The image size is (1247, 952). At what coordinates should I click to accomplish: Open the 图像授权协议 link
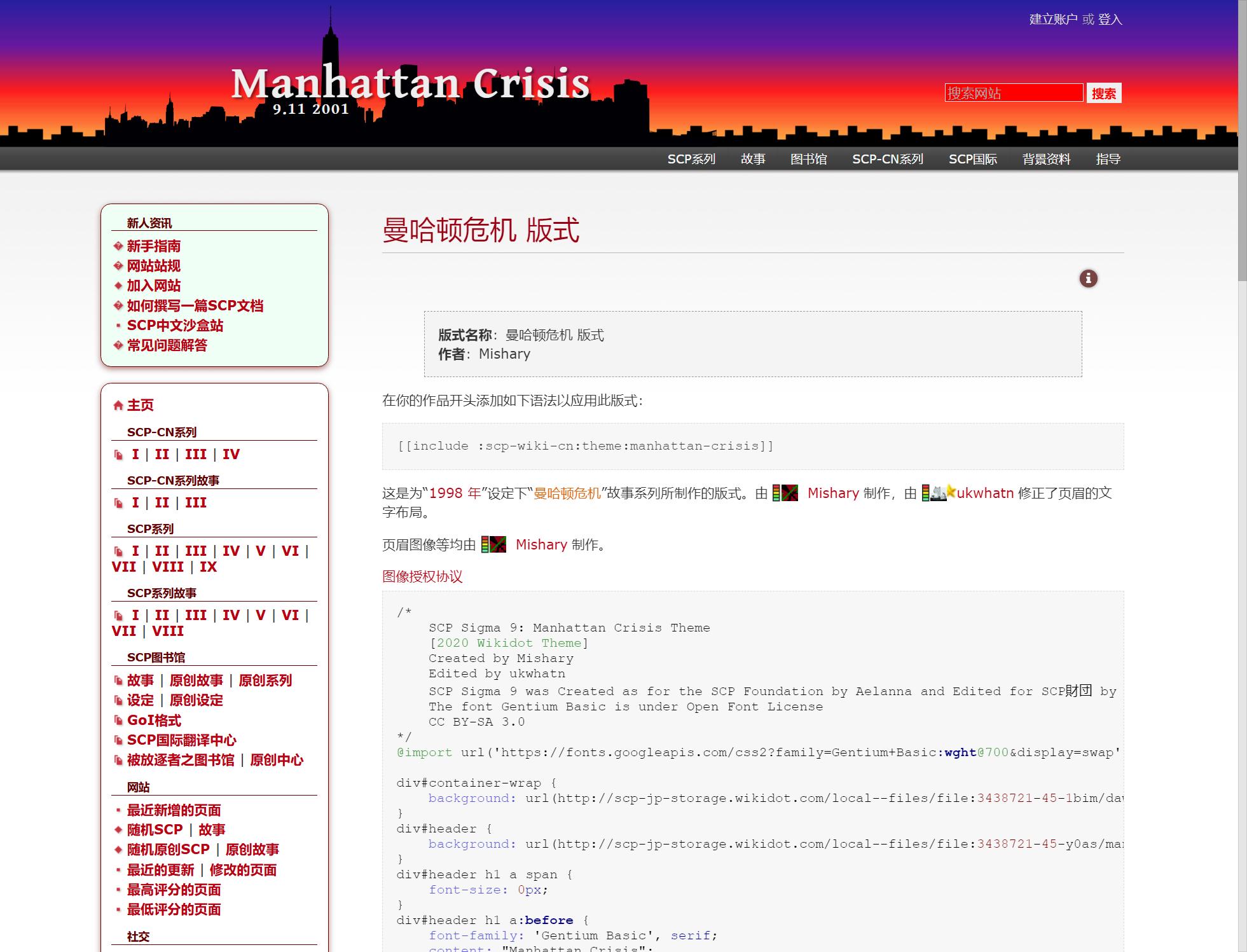click(x=422, y=577)
